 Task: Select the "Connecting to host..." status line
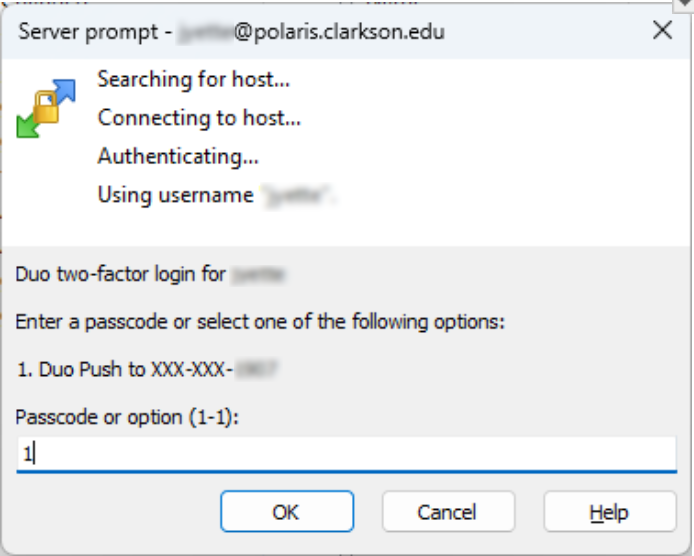199,117
